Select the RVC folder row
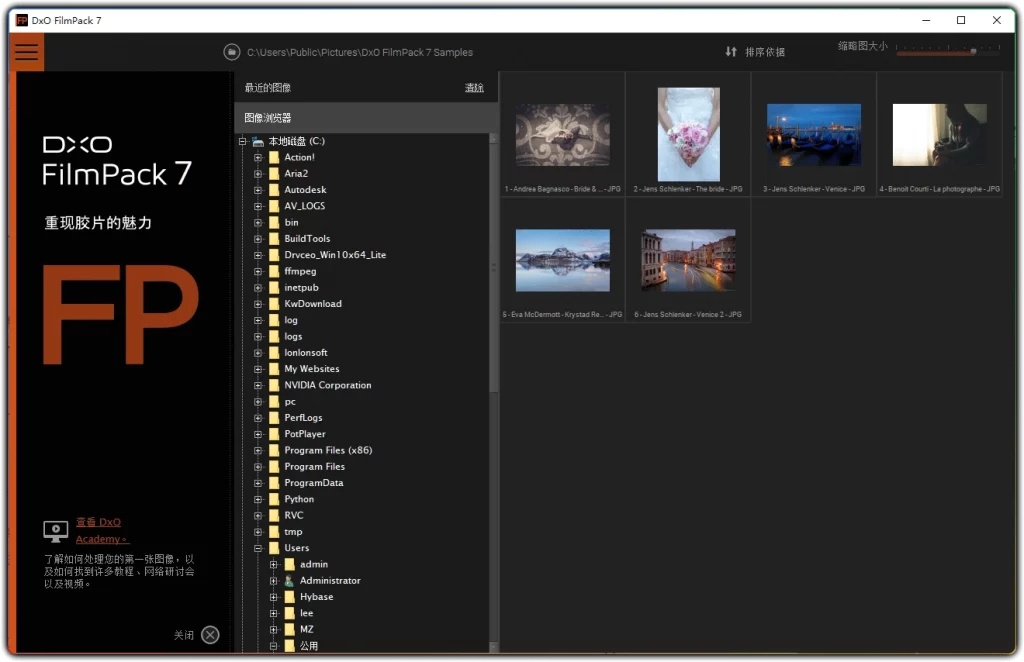 [x=293, y=516]
